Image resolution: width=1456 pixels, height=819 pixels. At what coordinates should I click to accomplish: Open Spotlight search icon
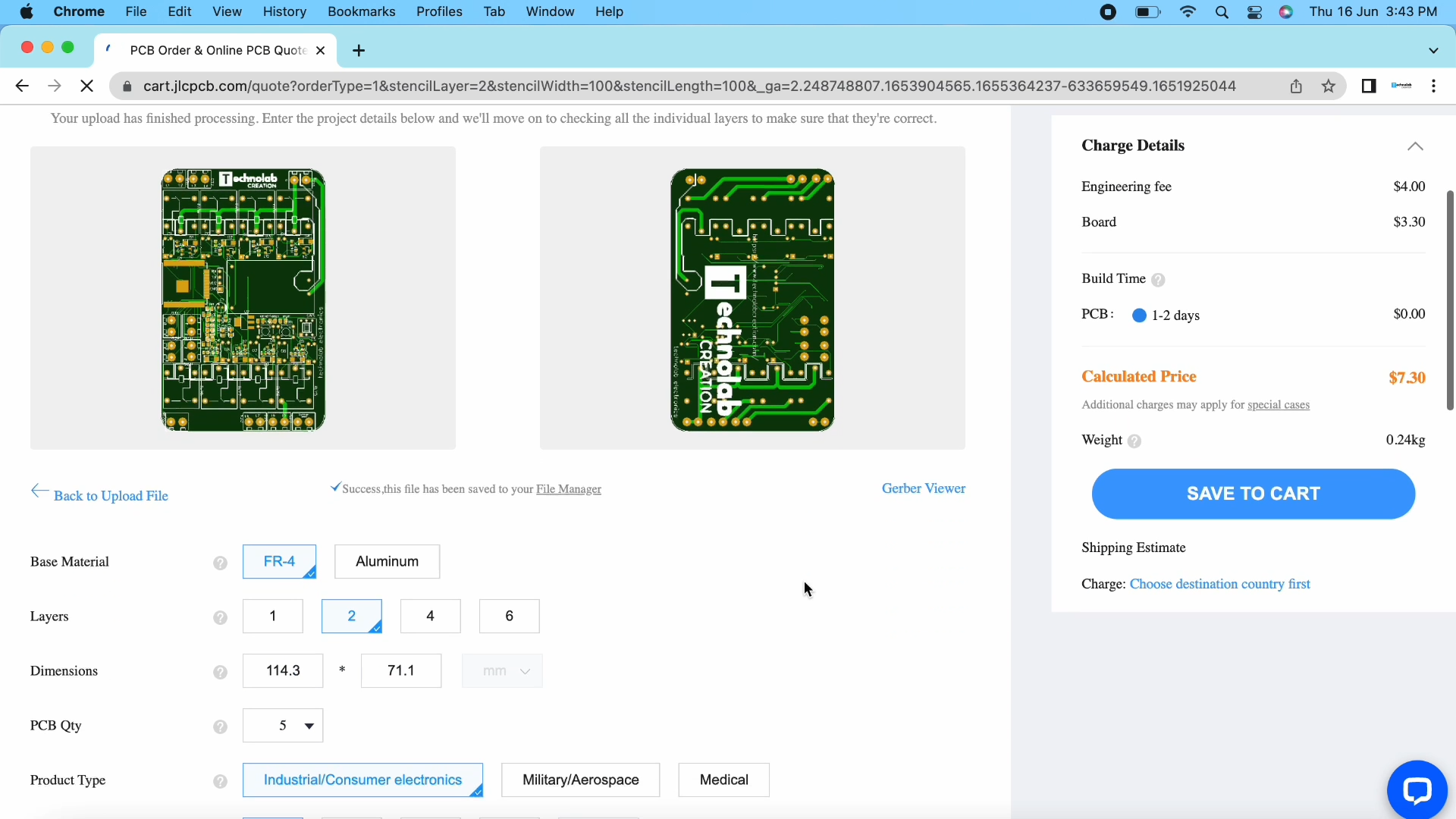point(1222,11)
